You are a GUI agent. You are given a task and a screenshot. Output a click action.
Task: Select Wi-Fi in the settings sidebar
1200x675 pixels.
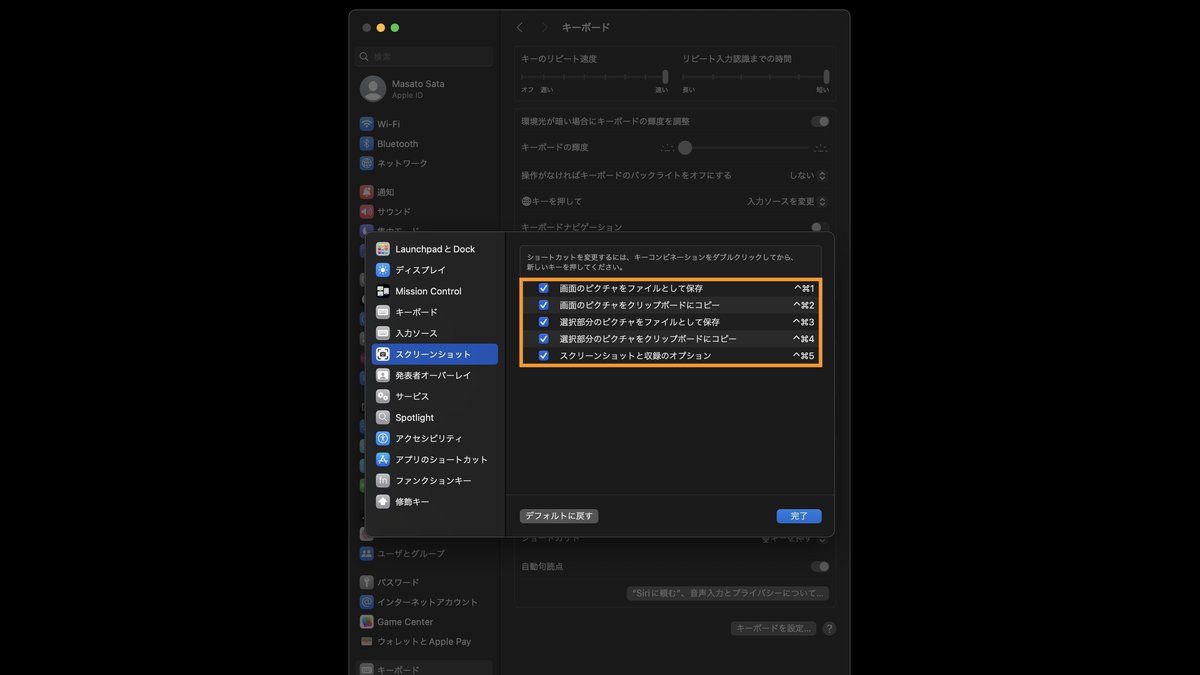click(x=390, y=123)
